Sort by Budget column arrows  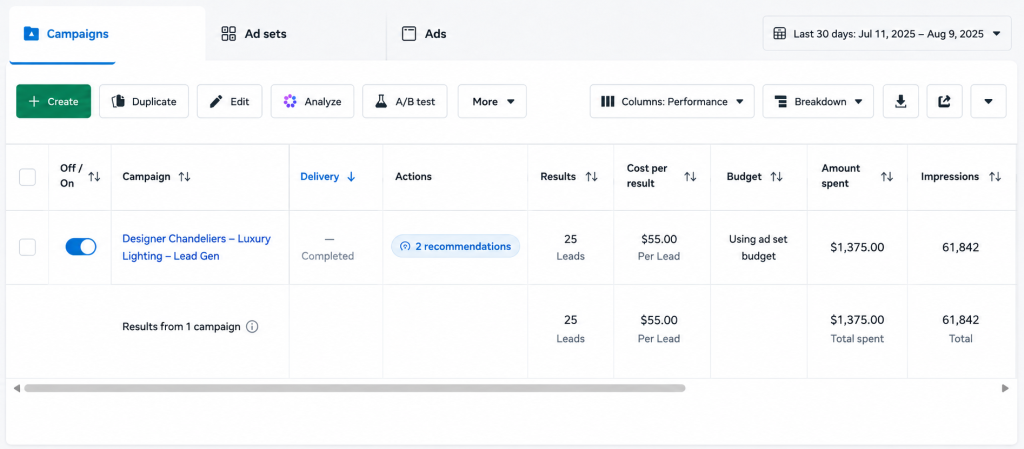[x=776, y=177]
